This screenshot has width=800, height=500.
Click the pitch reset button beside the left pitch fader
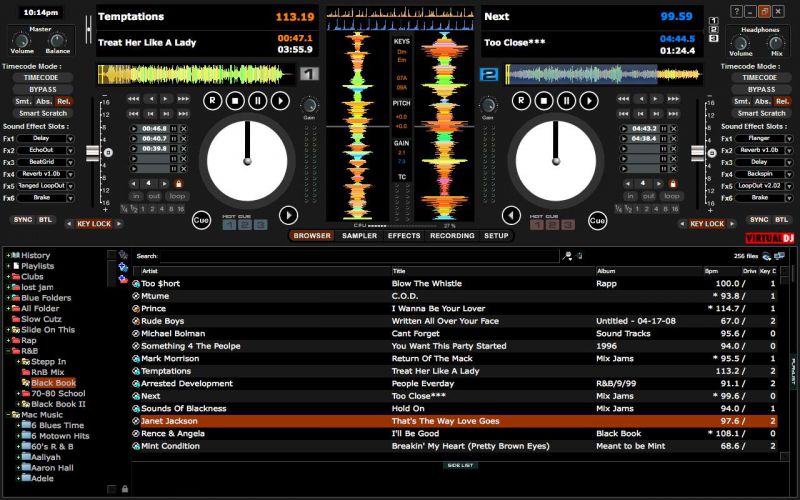click(108, 153)
